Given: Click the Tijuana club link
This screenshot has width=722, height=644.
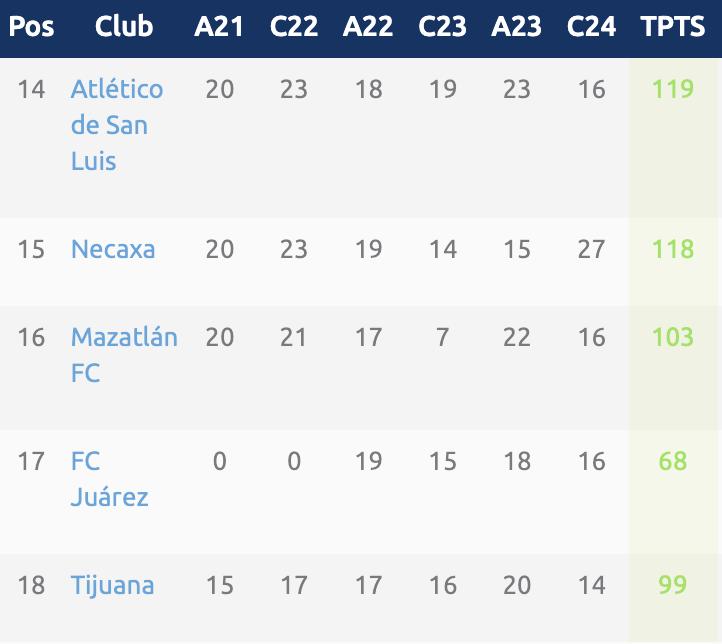Looking at the screenshot, I should tap(112, 585).
